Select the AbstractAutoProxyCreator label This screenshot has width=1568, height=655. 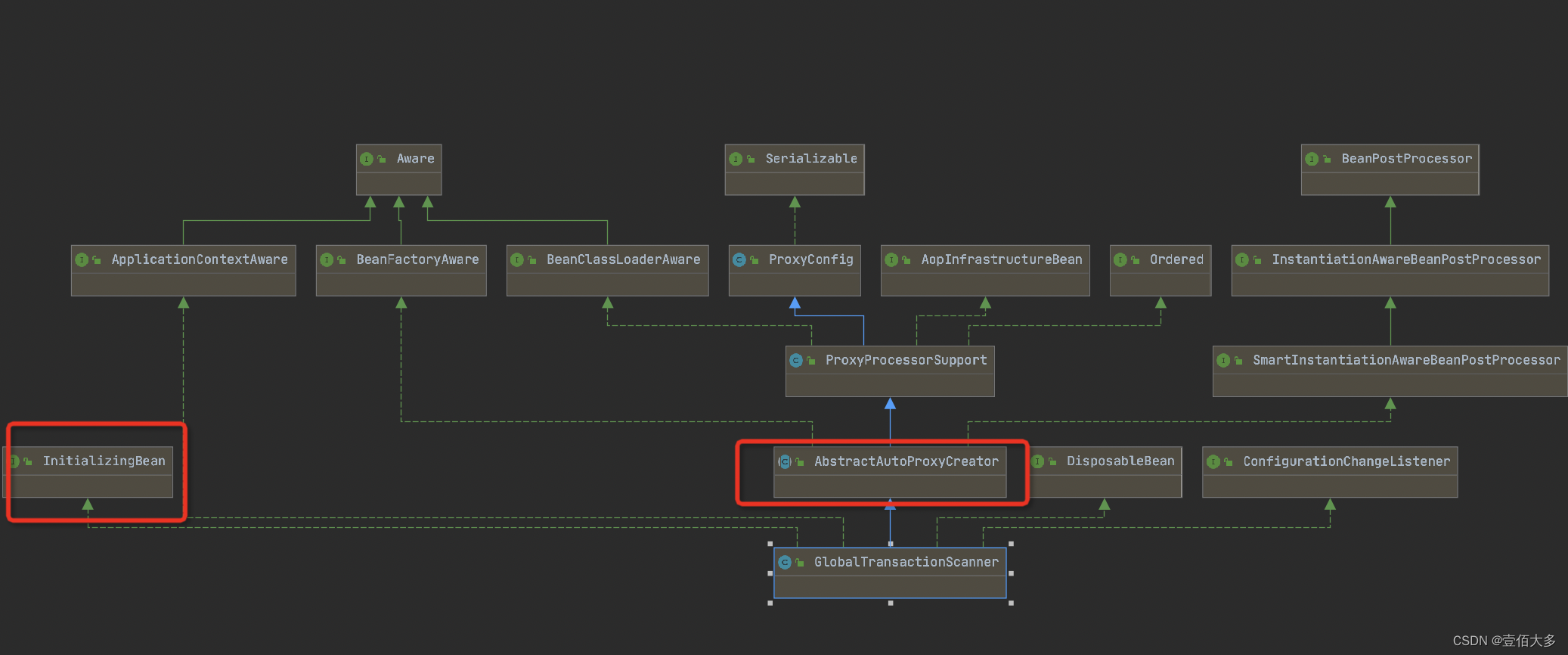906,461
